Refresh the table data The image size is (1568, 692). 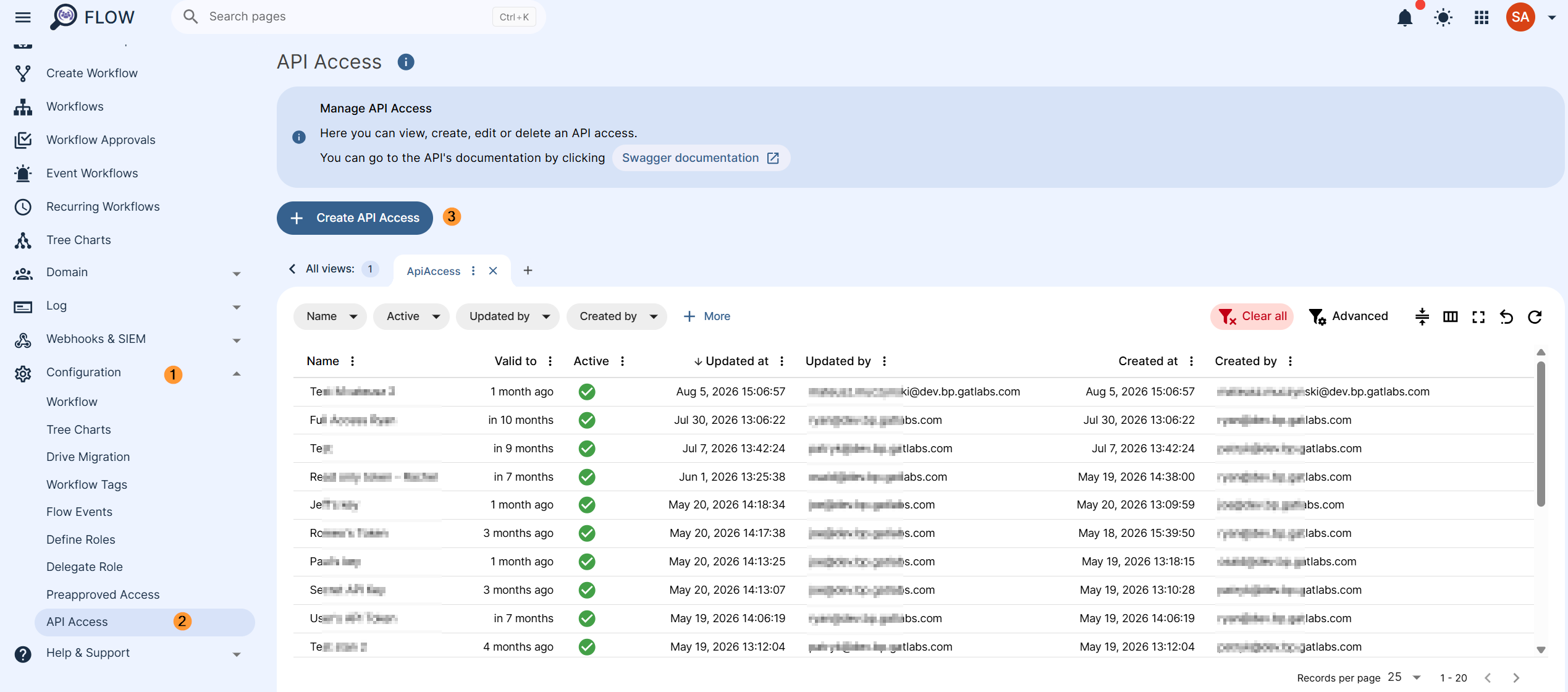coord(1535,317)
